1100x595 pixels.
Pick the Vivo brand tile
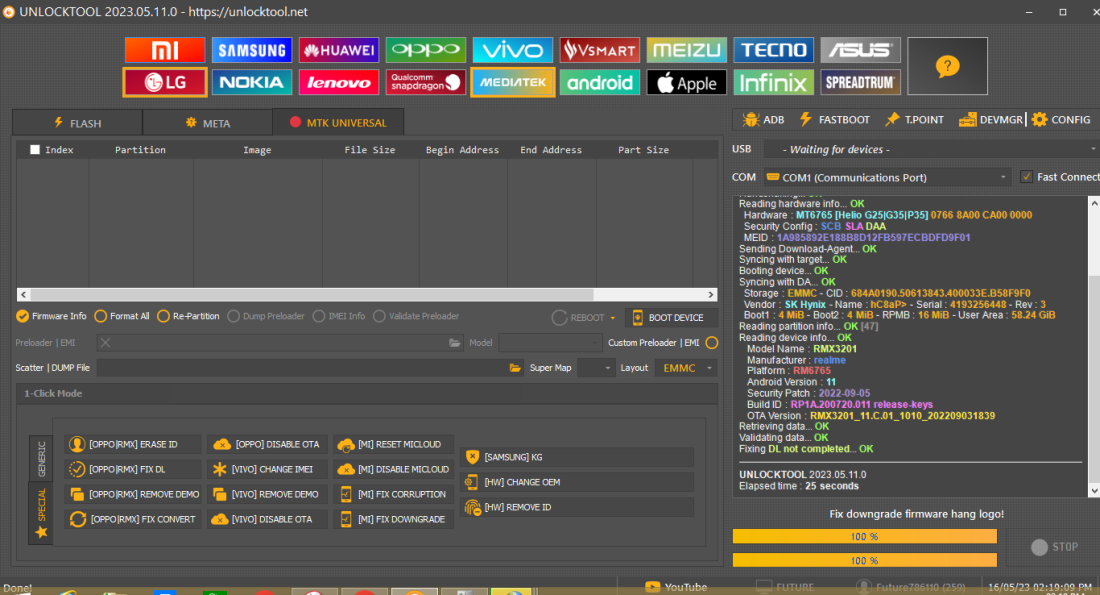513,50
